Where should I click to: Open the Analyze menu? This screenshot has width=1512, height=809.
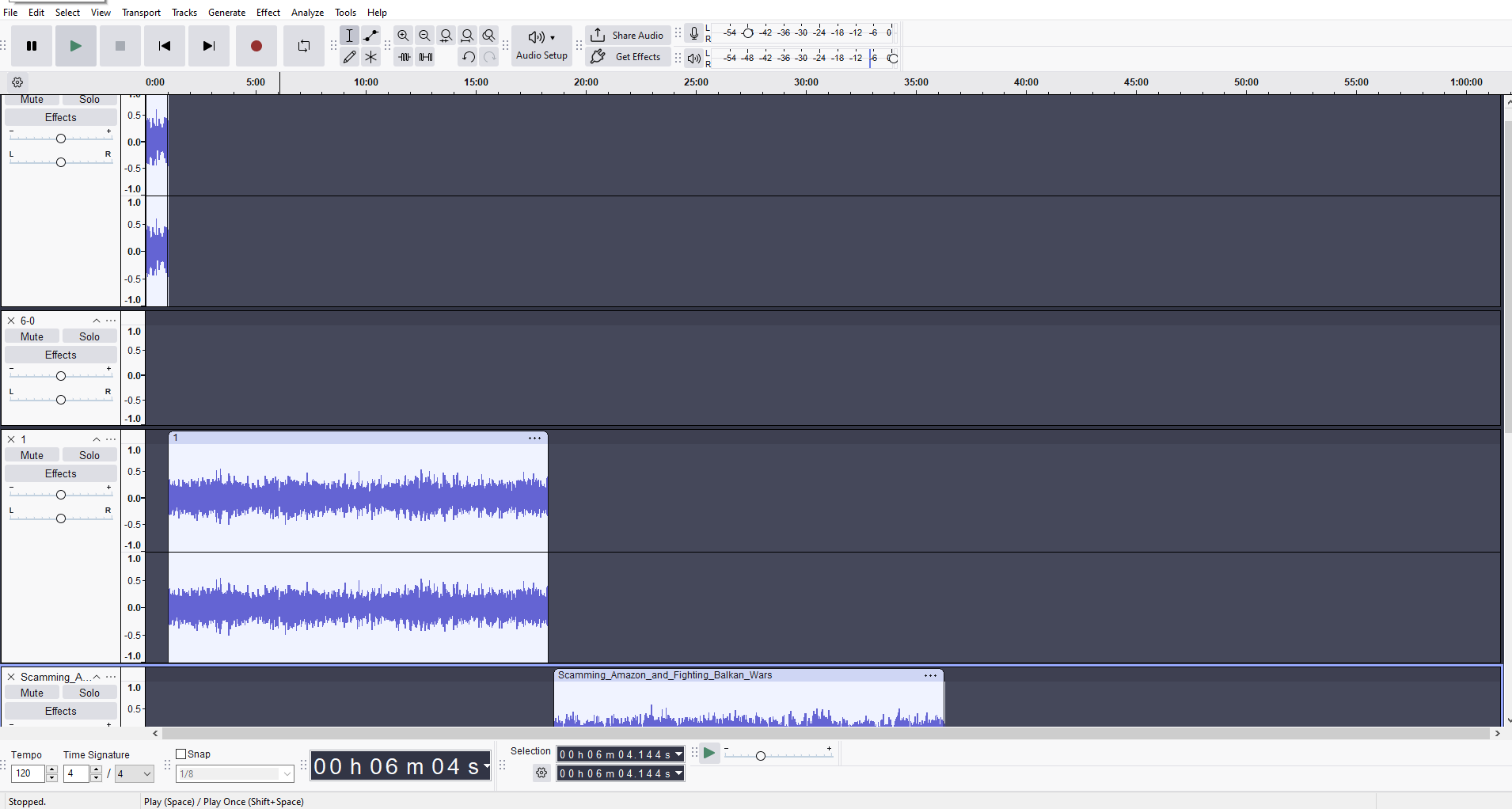pyautogui.click(x=307, y=13)
